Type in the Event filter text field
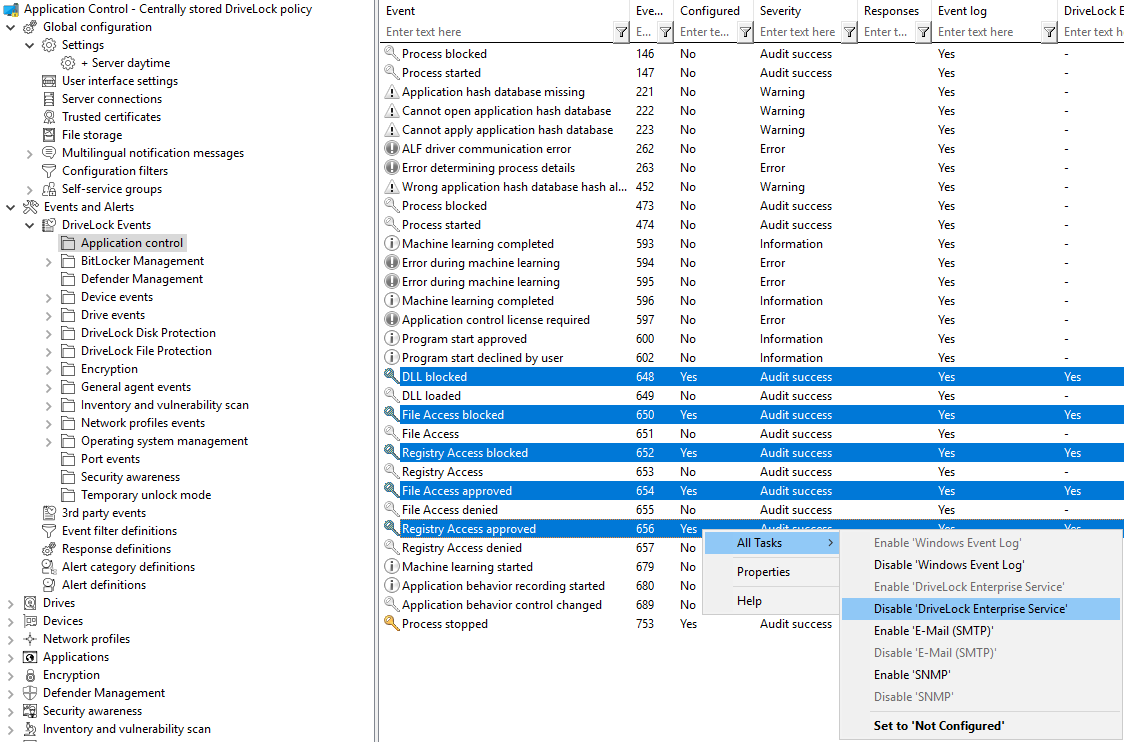The image size is (1124, 742). (x=497, y=32)
